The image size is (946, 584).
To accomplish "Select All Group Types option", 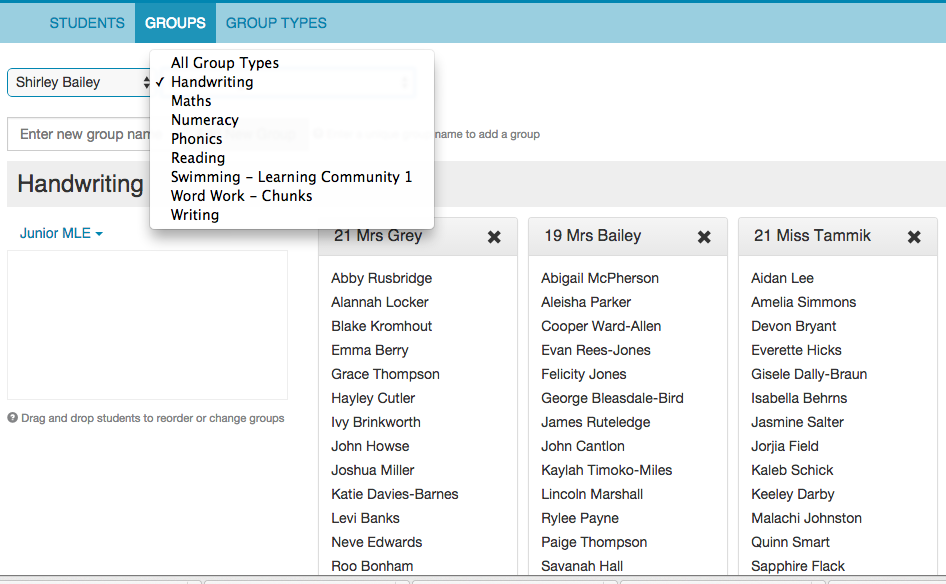I will point(225,63).
